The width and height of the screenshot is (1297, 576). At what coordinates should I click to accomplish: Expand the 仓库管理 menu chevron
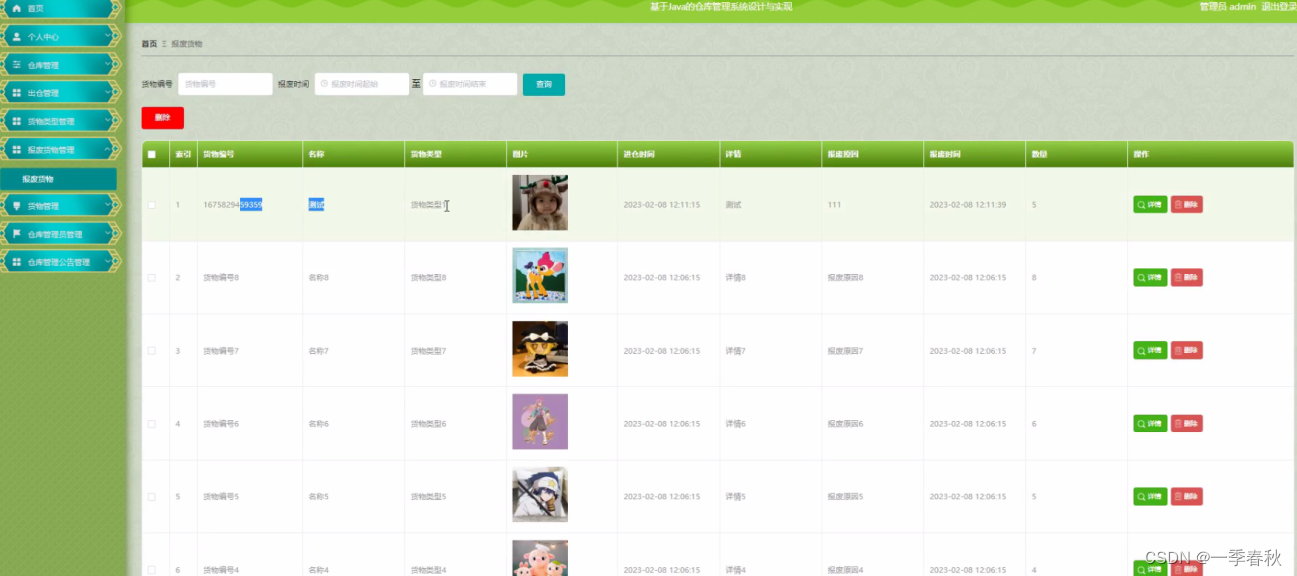110,64
